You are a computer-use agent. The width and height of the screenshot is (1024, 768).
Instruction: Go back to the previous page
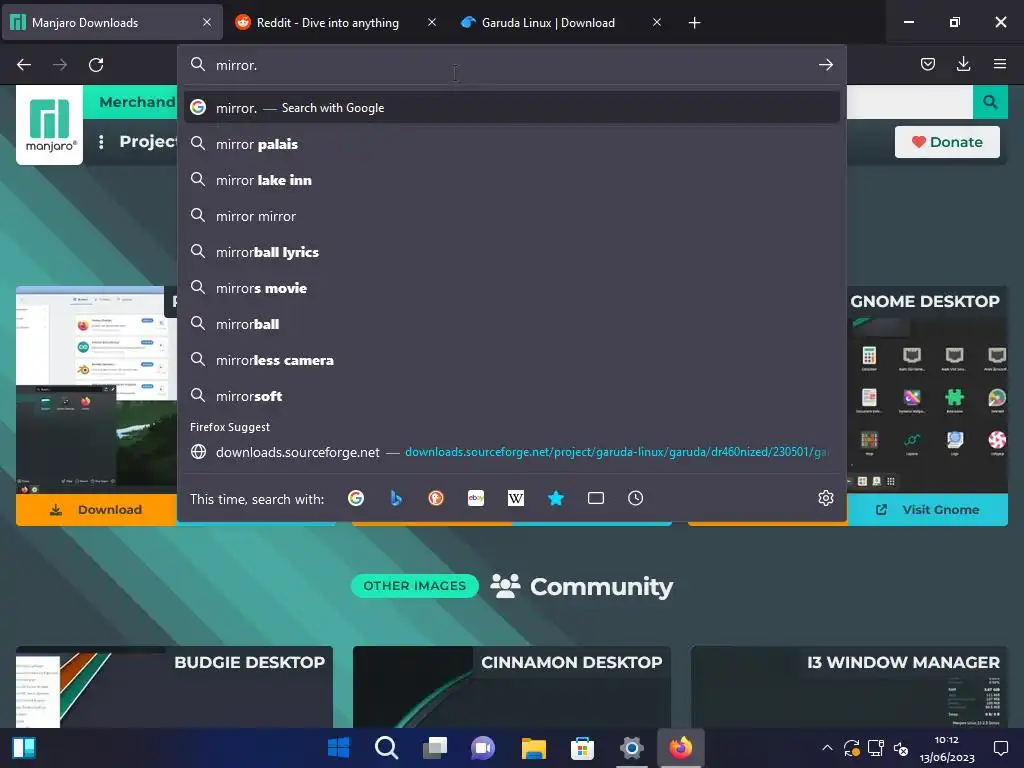tap(24, 65)
